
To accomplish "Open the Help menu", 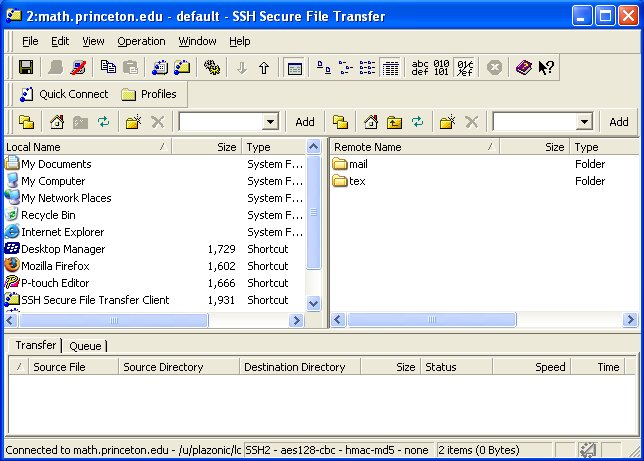I will (x=239, y=41).
